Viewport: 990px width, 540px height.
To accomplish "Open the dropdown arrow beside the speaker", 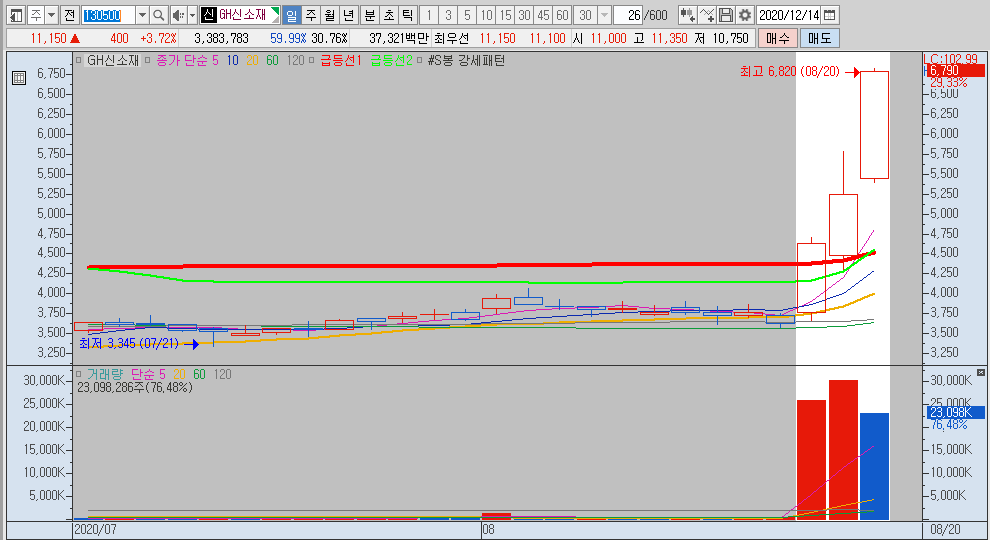I will (x=192, y=15).
